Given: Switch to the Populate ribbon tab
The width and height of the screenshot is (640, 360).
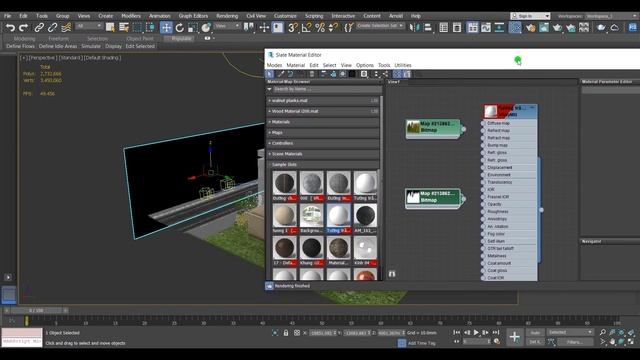Looking at the screenshot, I should pos(181,38).
